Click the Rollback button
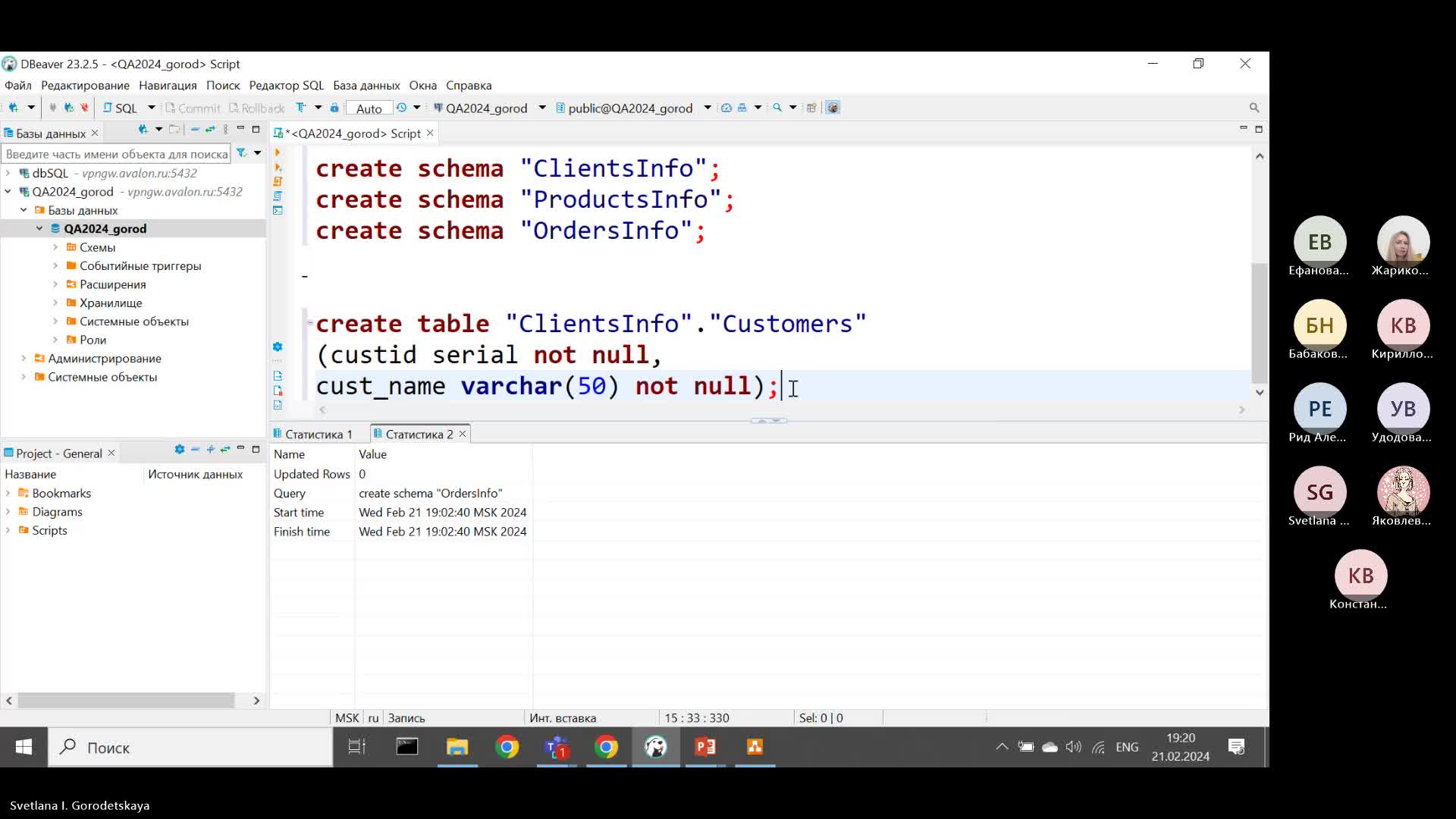 (257, 108)
